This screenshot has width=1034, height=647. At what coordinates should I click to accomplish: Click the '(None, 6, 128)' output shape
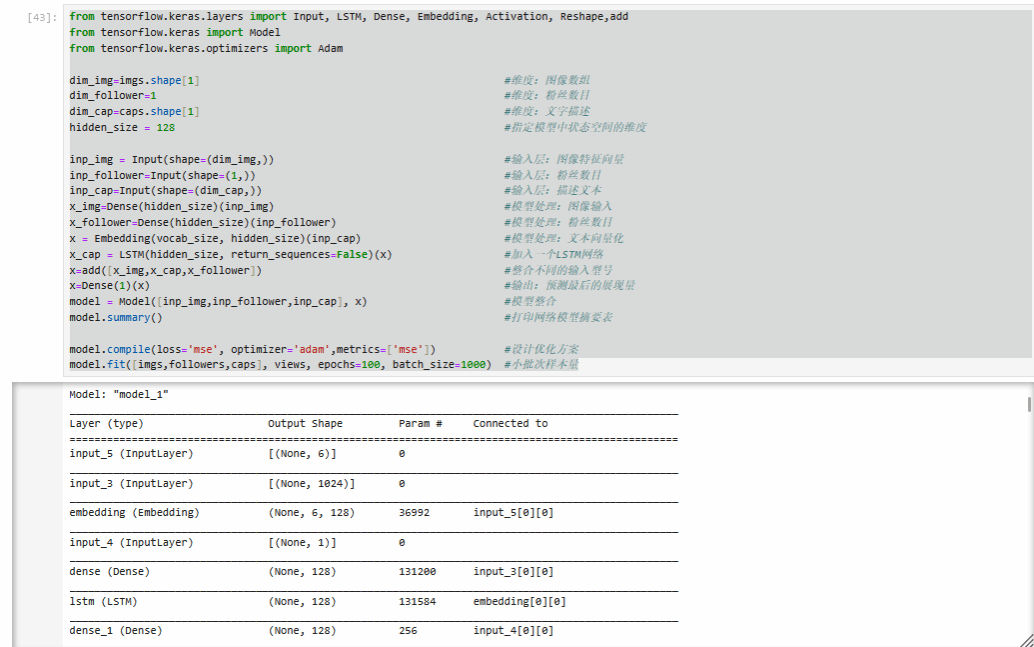pyautogui.click(x=311, y=512)
